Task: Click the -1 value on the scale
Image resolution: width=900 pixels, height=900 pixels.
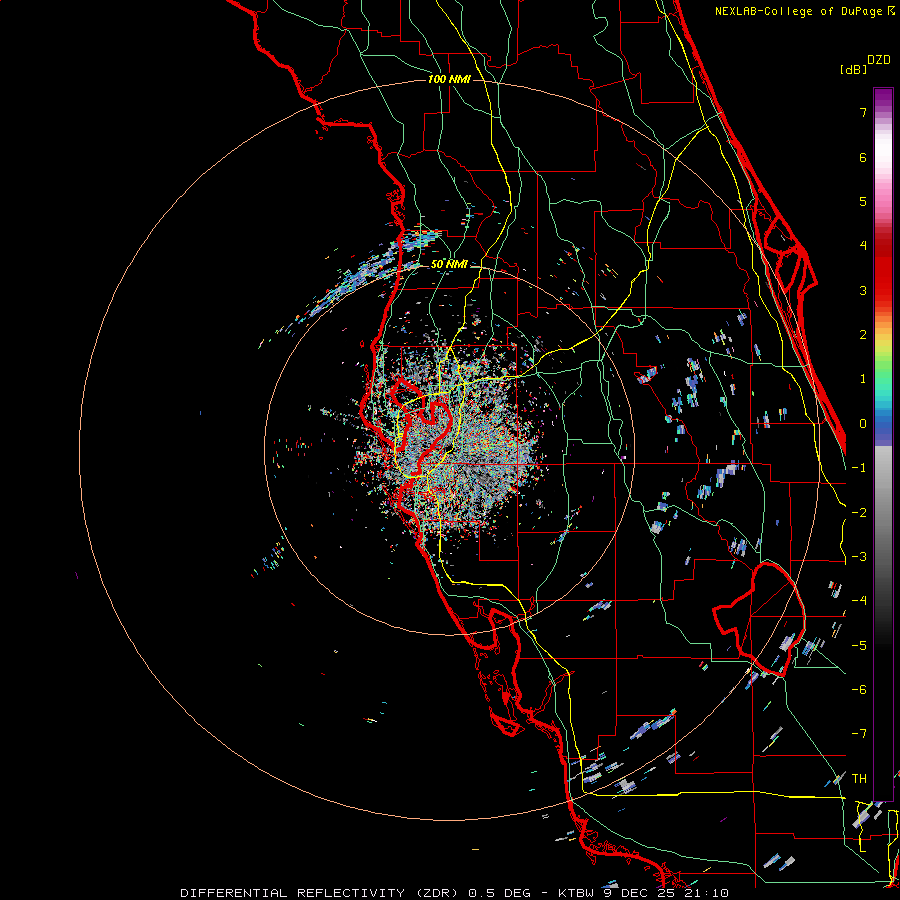Action: [x=859, y=468]
